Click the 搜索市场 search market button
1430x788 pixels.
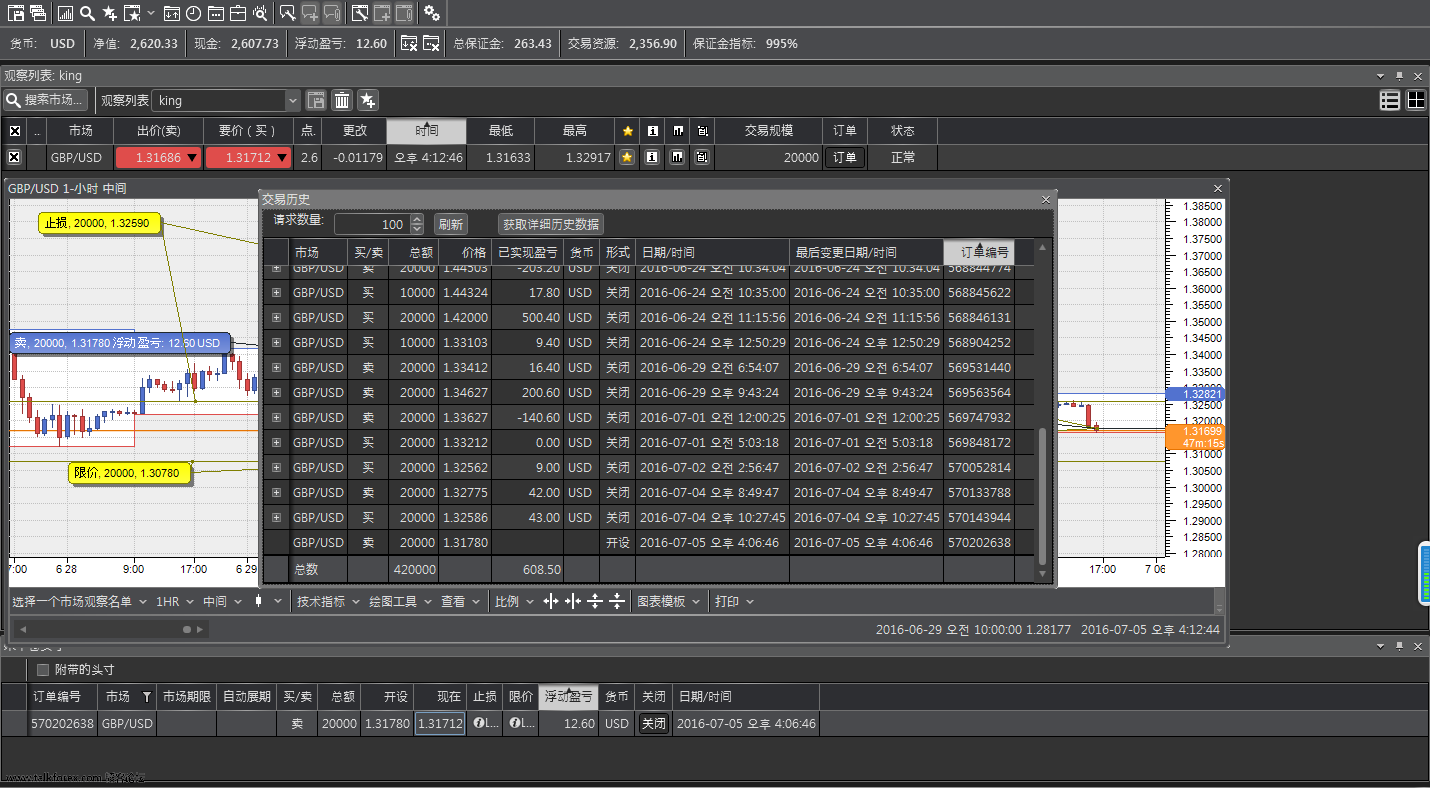click(x=46, y=100)
